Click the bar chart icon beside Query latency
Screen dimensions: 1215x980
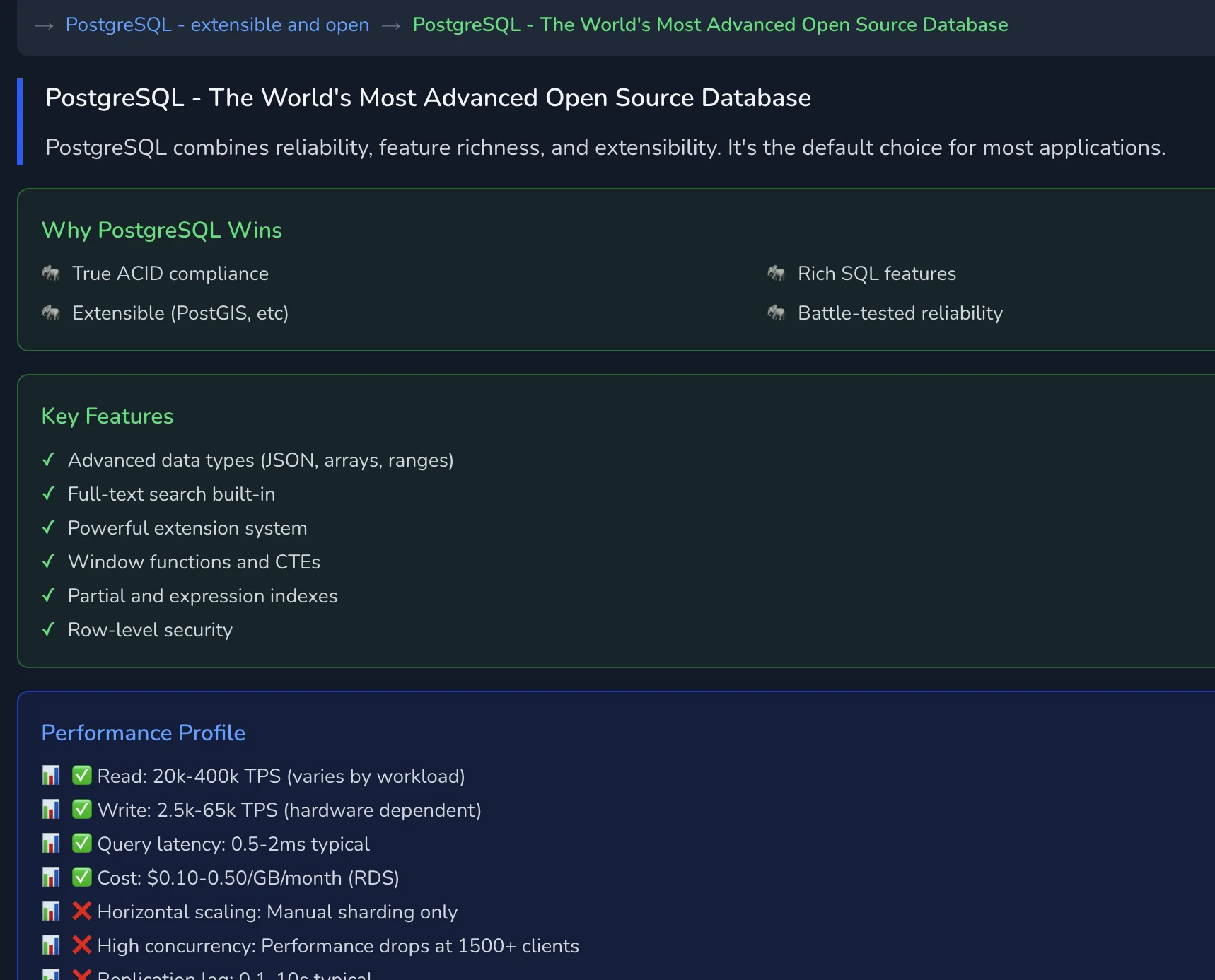(x=50, y=843)
